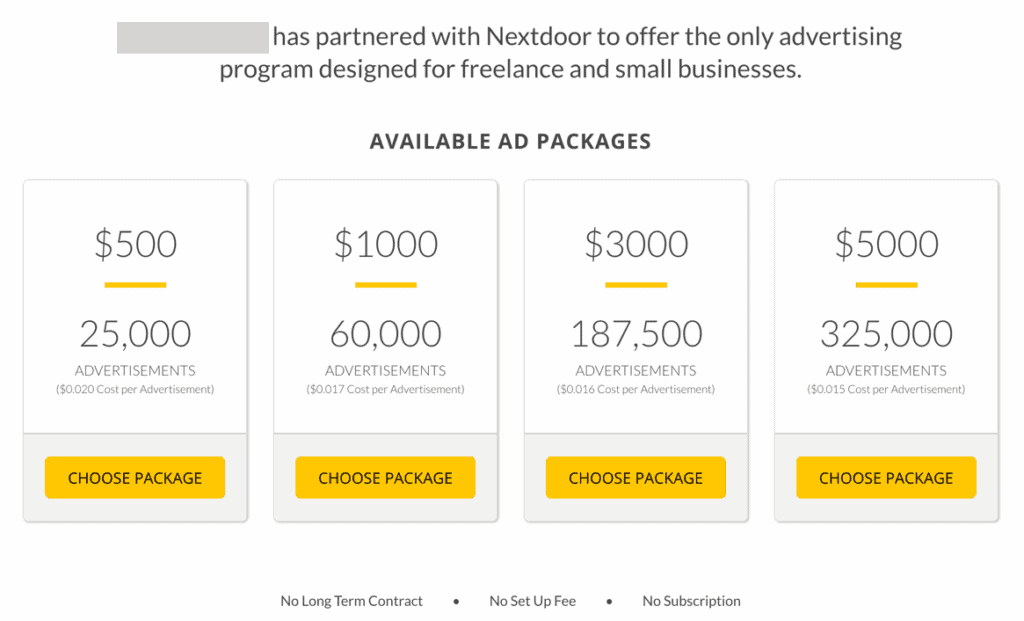Select the 325,000 advertisements figure

click(x=886, y=334)
